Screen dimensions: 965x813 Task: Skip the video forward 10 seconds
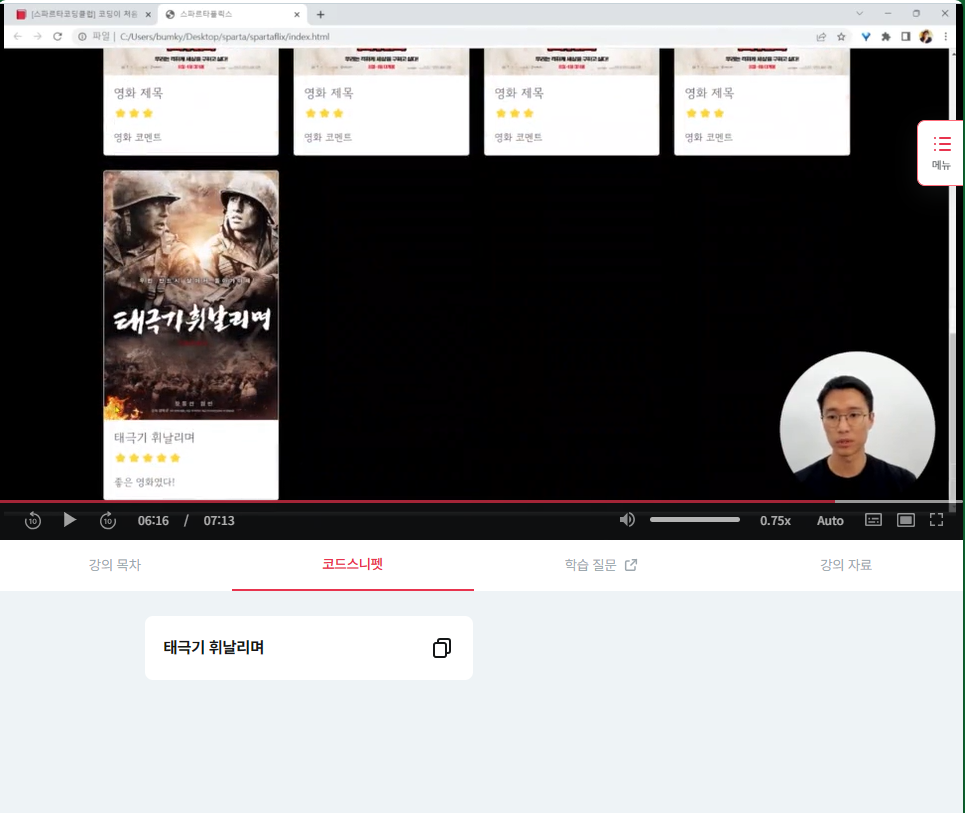click(x=108, y=521)
